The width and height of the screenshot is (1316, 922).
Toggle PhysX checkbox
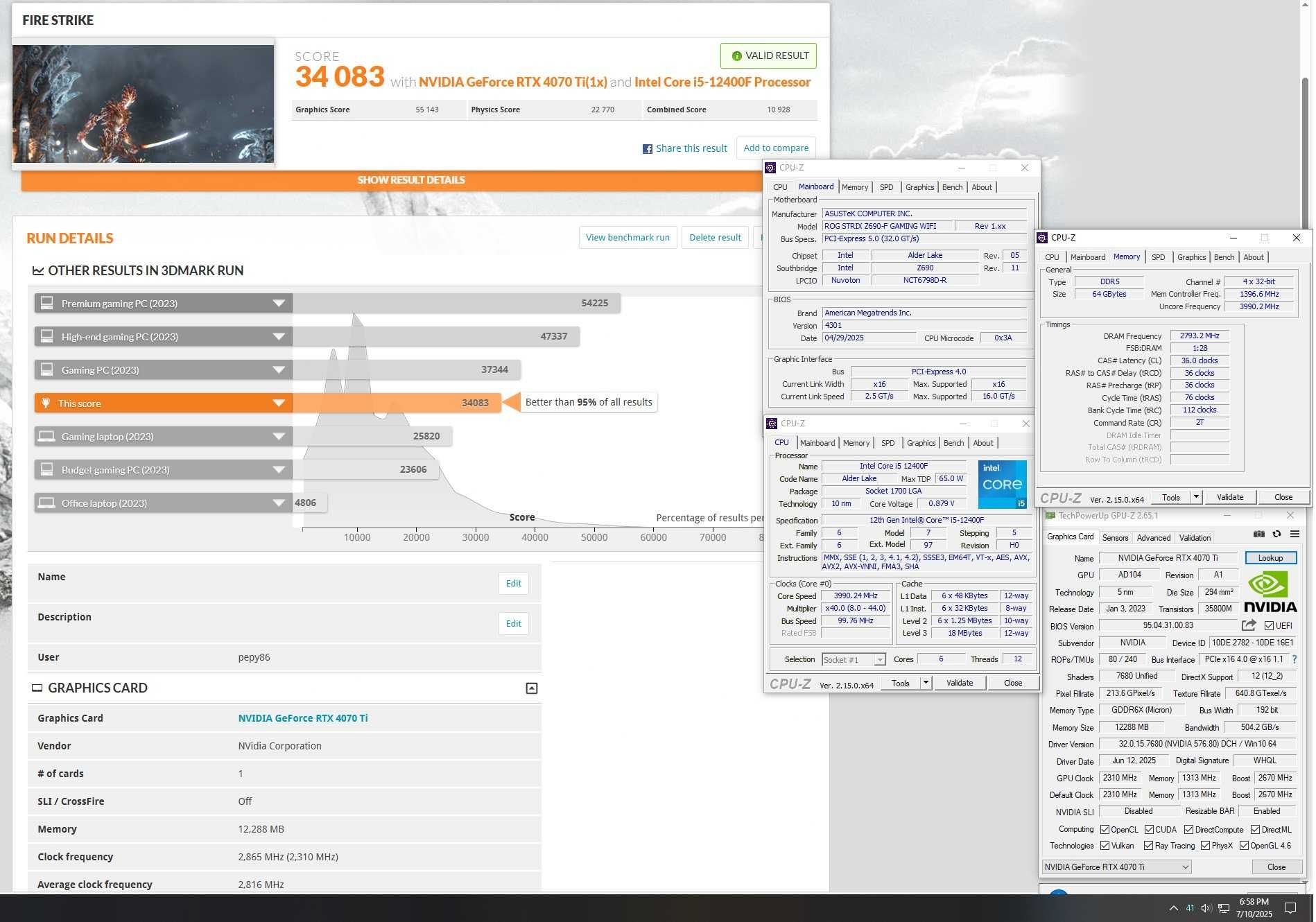pyautogui.click(x=1205, y=846)
